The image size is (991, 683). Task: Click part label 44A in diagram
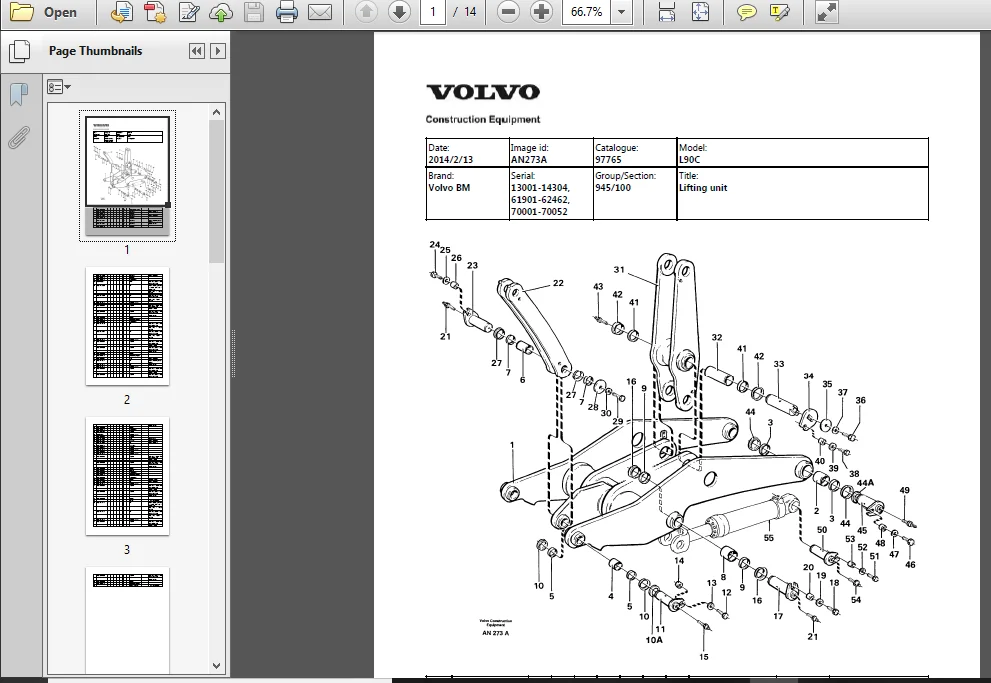865,483
